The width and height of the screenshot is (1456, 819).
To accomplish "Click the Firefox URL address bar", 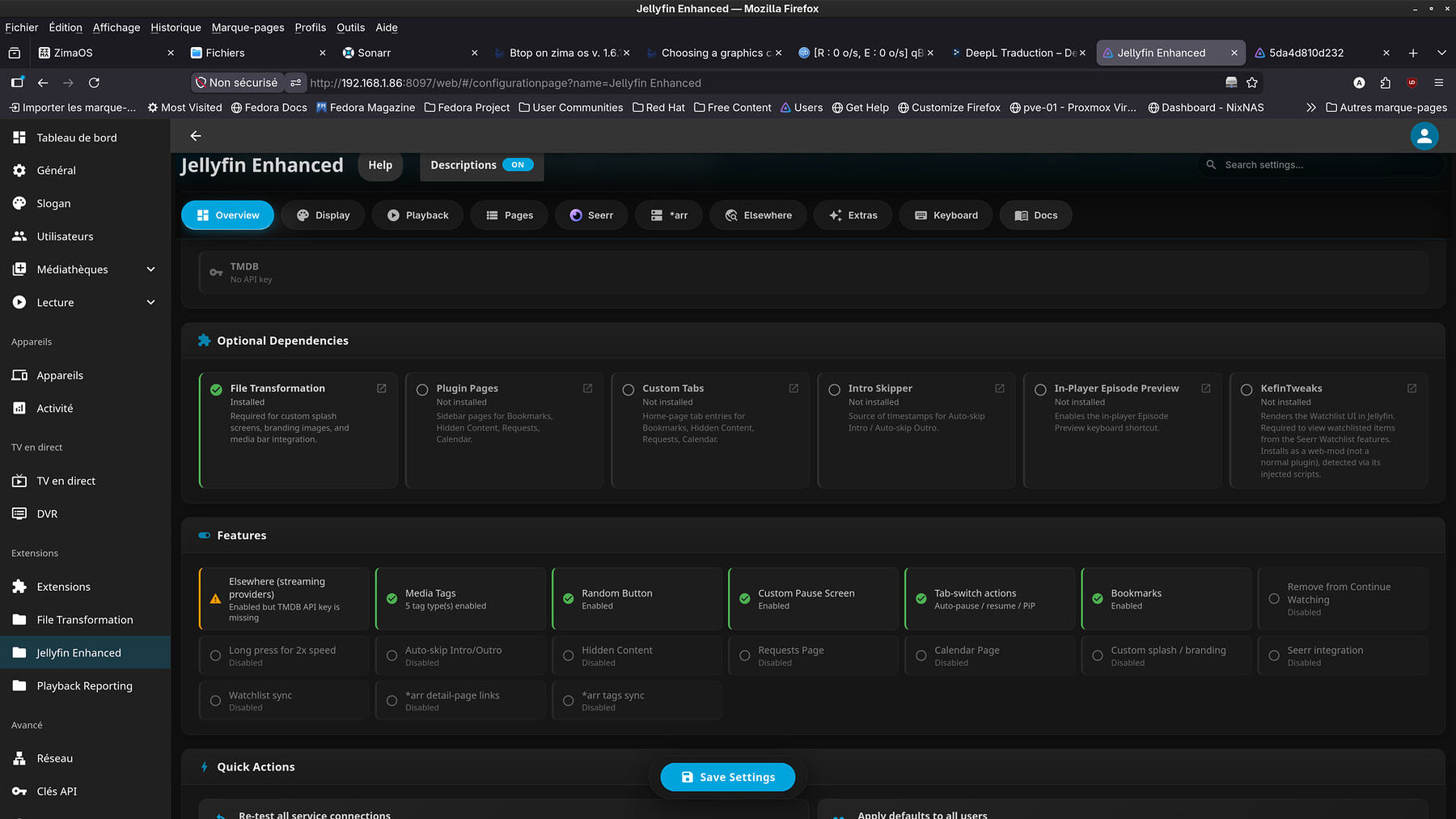I will [760, 83].
